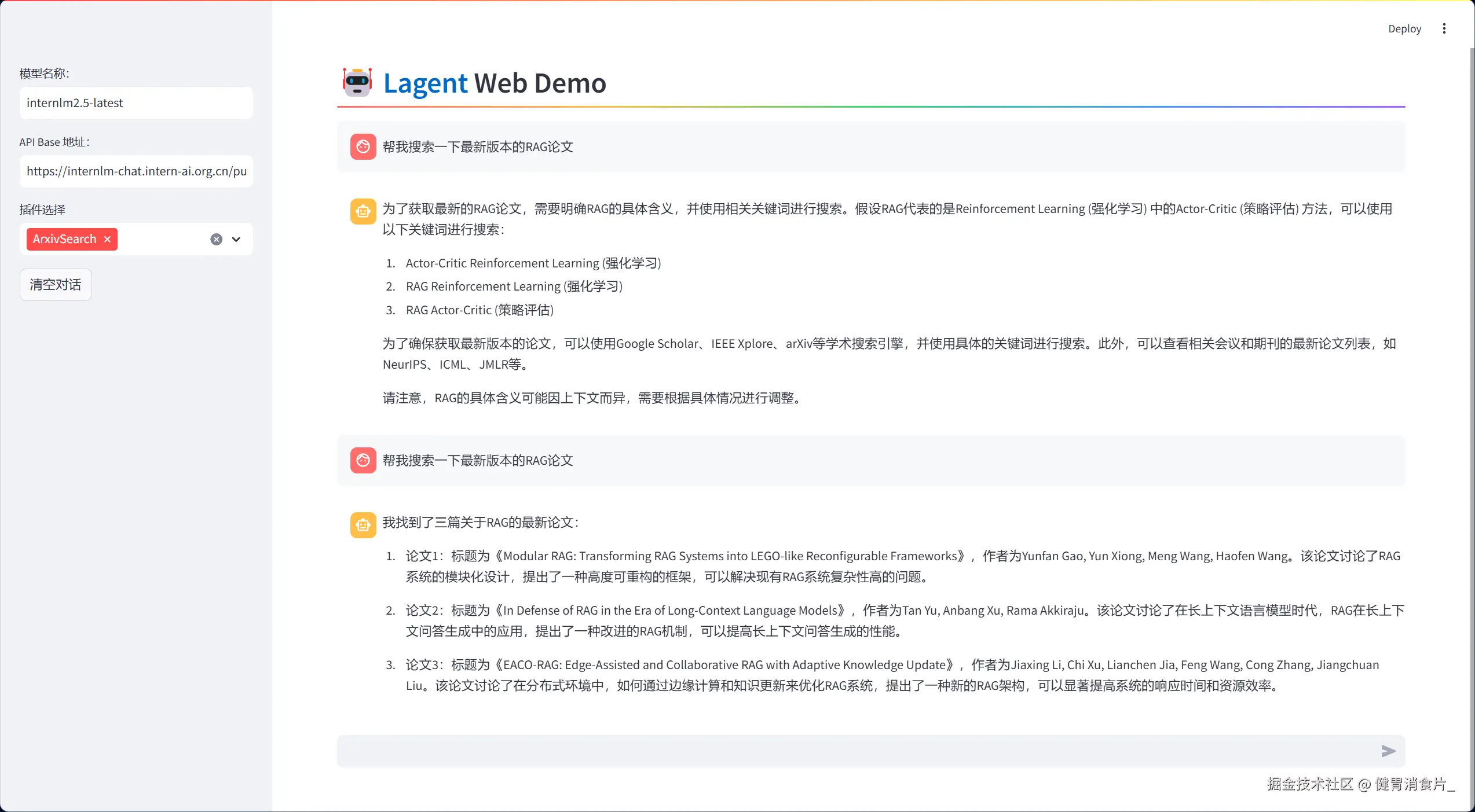Click the first user avatar icon
This screenshot has width=1475, height=812.
363,147
